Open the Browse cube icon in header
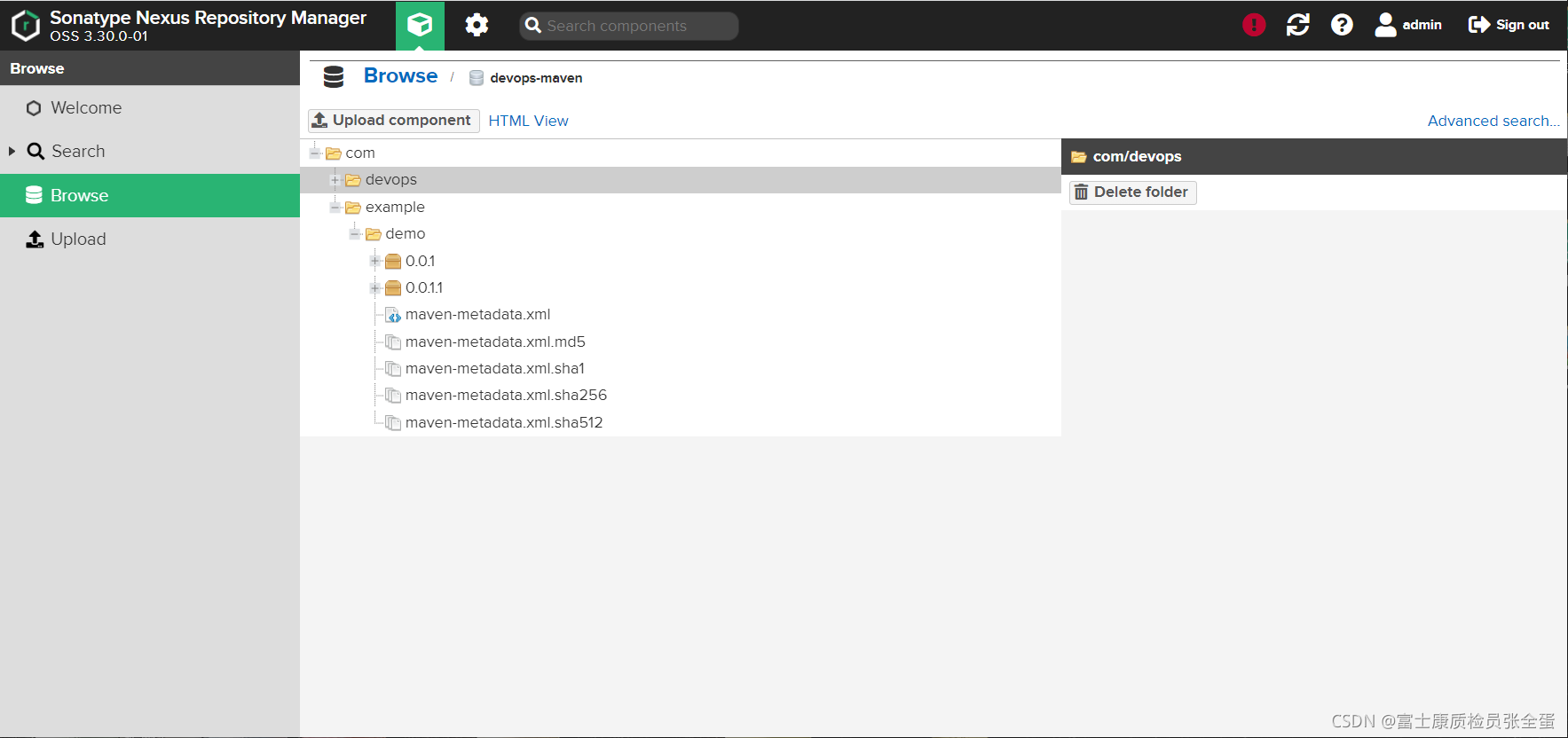This screenshot has width=1568, height=738. [x=420, y=25]
